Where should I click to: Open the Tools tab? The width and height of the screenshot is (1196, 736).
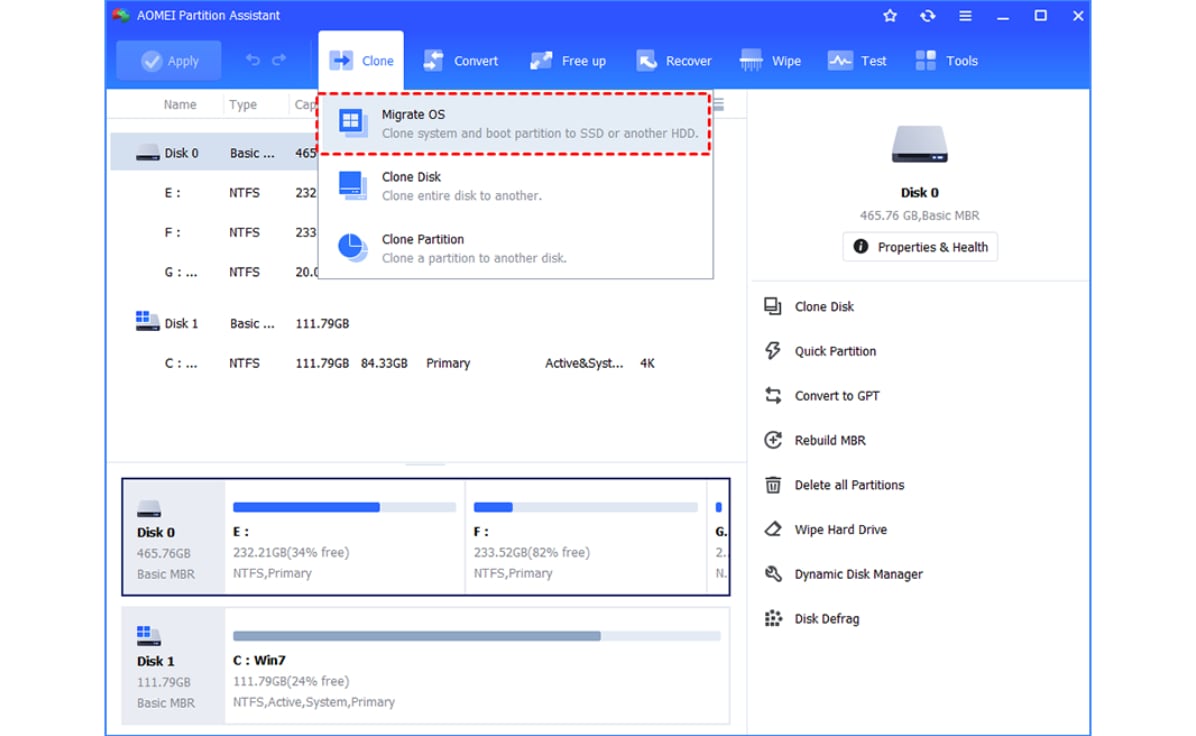click(x=947, y=61)
